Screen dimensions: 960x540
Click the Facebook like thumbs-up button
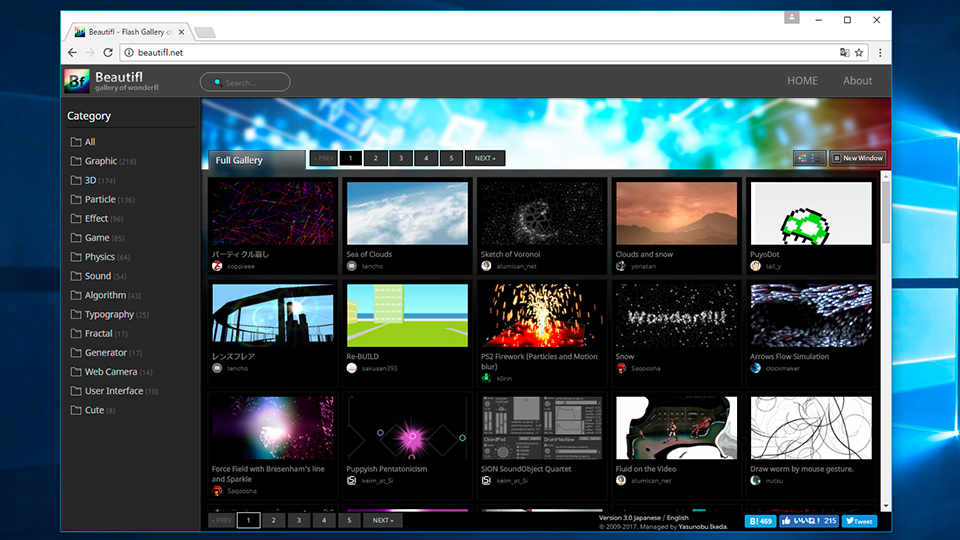[788, 521]
